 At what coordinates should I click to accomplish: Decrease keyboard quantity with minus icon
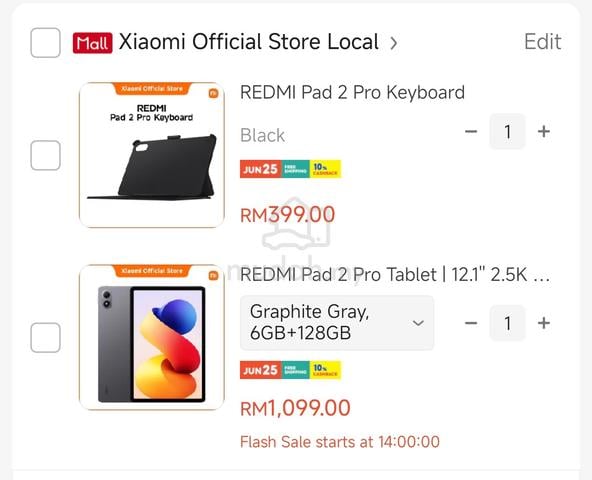[x=471, y=131]
